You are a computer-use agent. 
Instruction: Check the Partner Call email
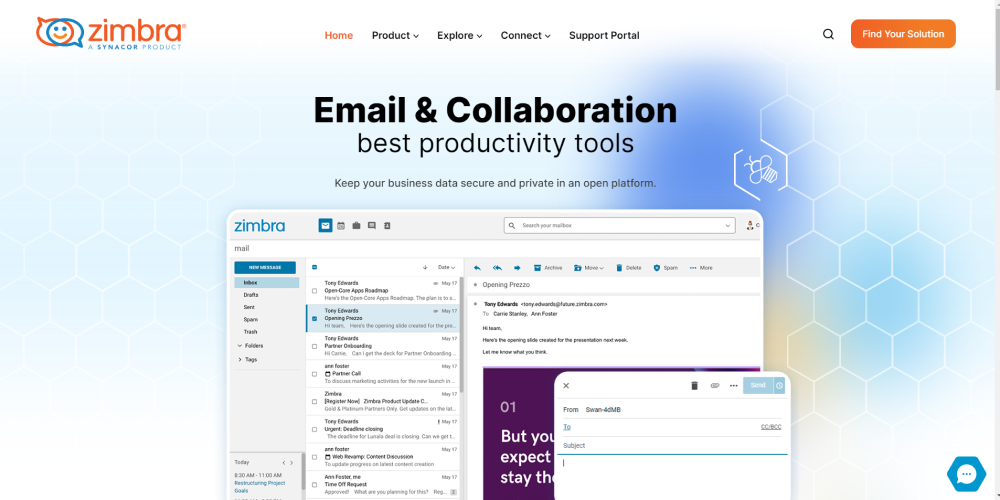(x=314, y=374)
